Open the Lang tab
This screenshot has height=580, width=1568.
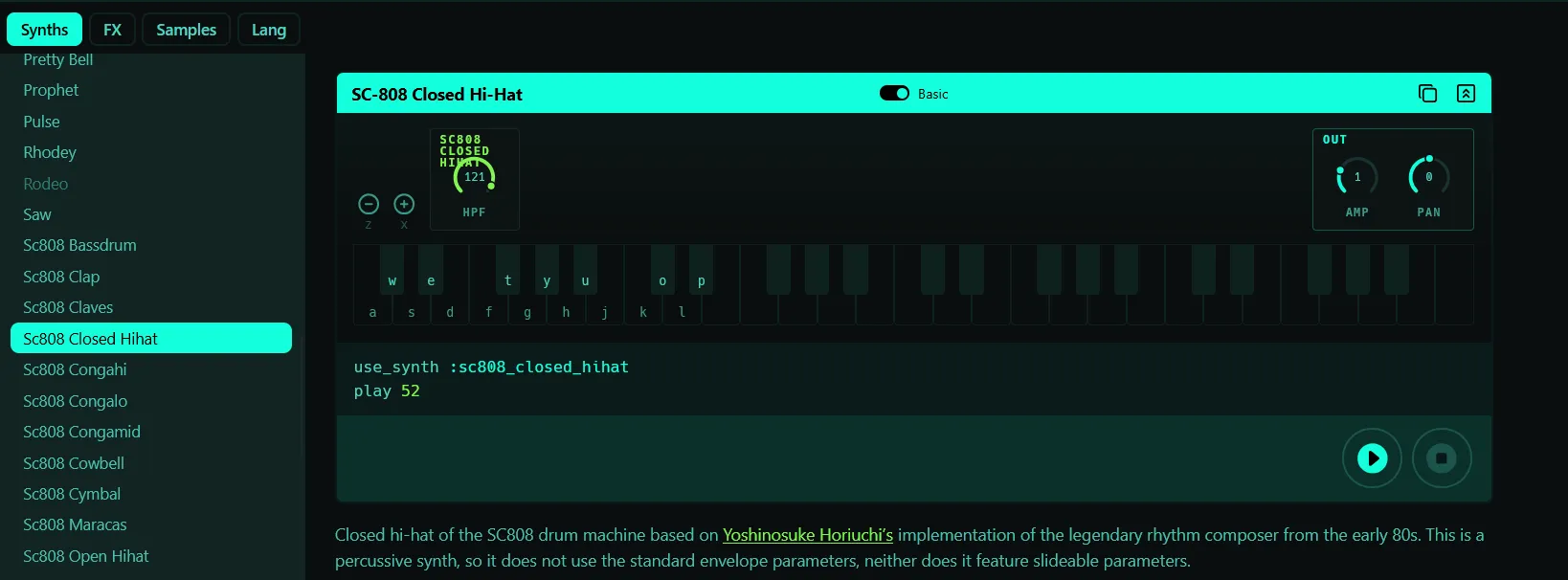pyautogui.click(x=269, y=30)
